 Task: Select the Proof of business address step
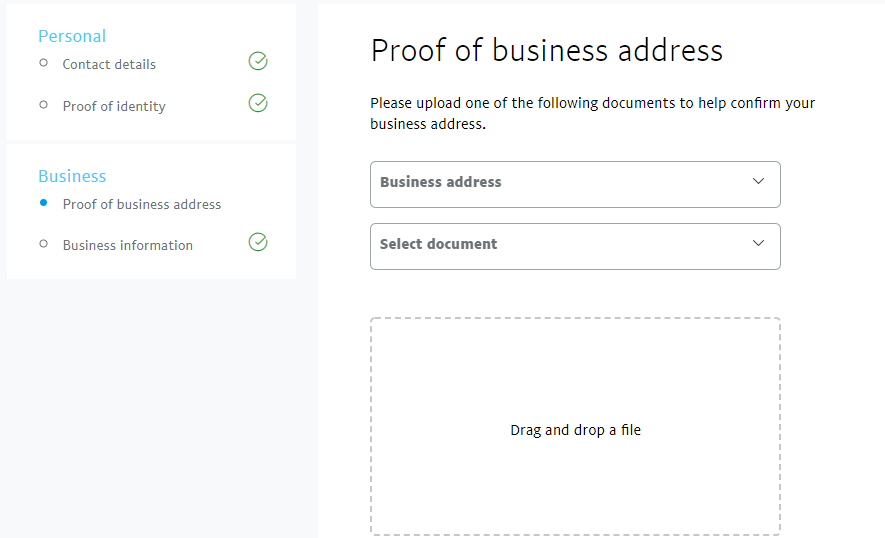pos(142,204)
